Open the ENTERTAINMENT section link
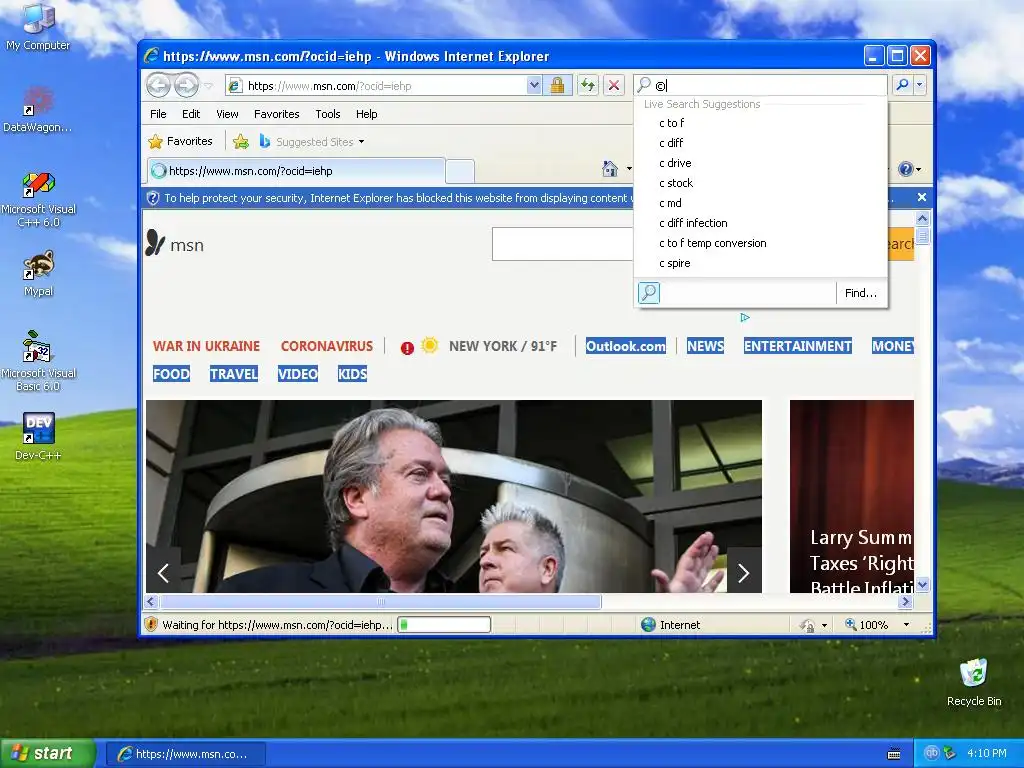This screenshot has width=1024, height=768. tap(797, 346)
